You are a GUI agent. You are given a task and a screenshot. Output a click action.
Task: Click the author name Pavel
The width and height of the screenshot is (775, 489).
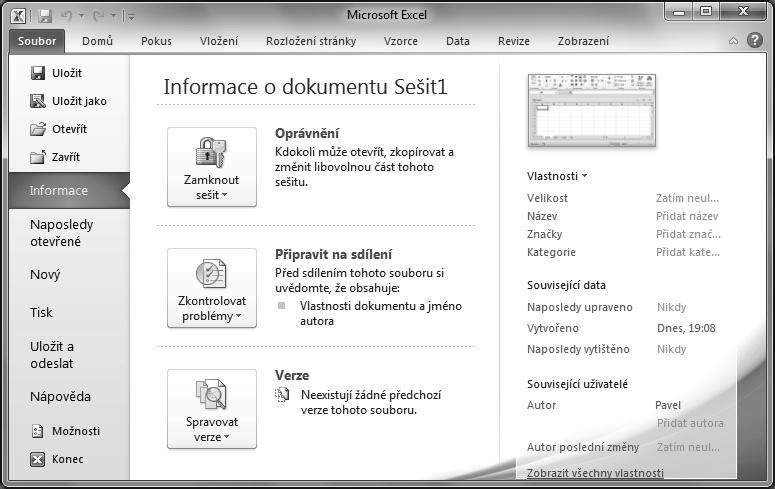point(668,405)
